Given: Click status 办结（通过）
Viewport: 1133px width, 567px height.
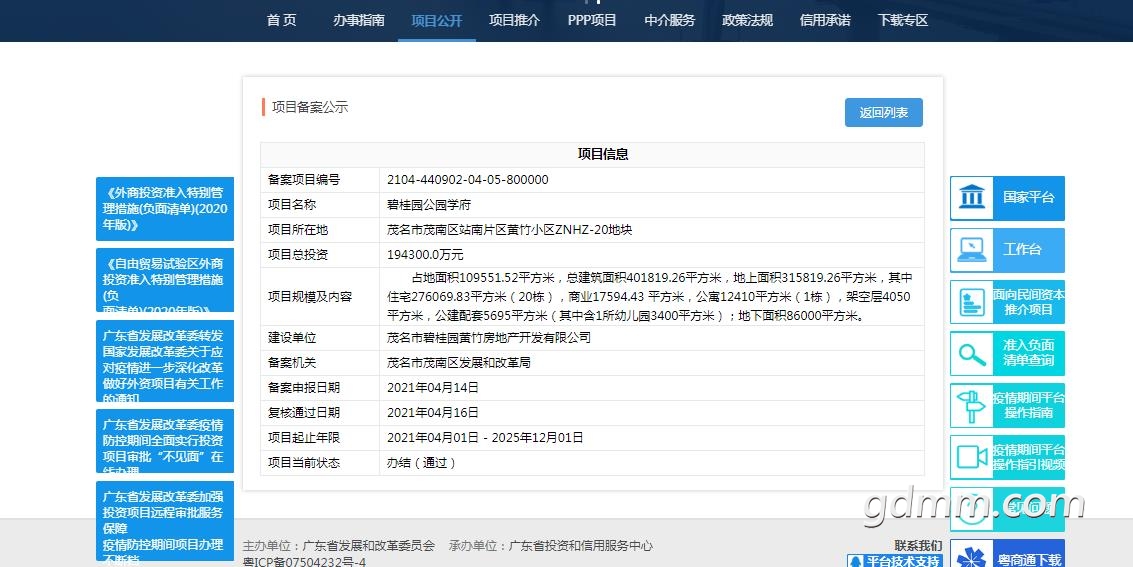Looking at the screenshot, I should click(422, 463).
